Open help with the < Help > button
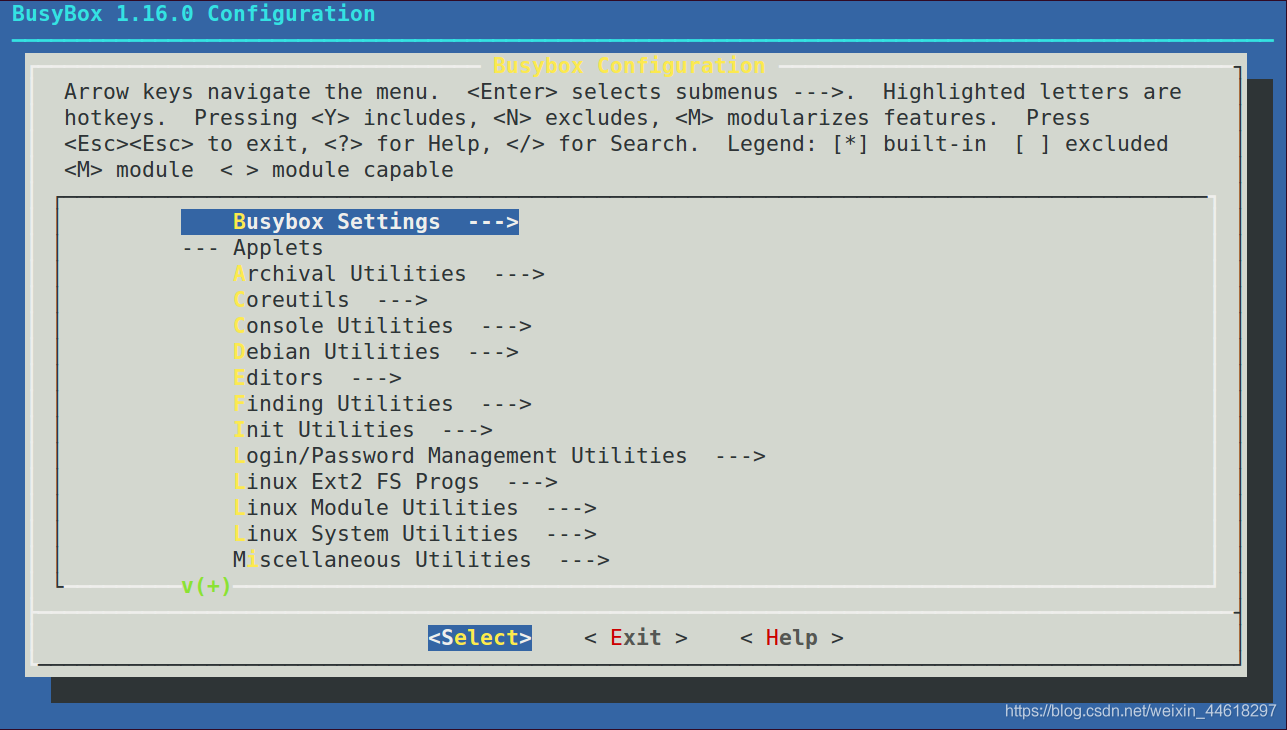This screenshot has height=730, width=1287. (792, 638)
